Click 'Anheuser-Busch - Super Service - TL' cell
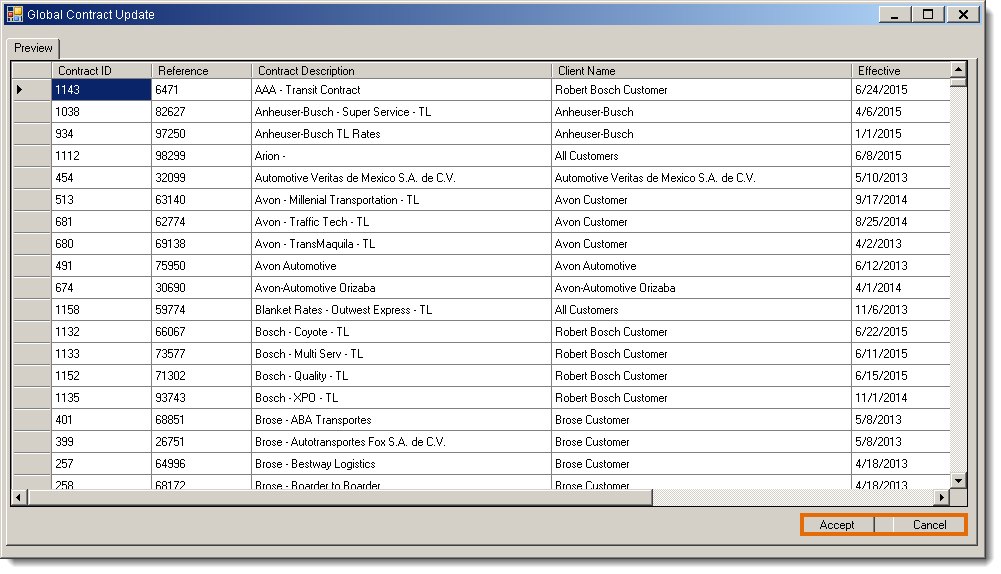Image resolution: width=1001 pixels, height=574 pixels. click(x=402, y=112)
